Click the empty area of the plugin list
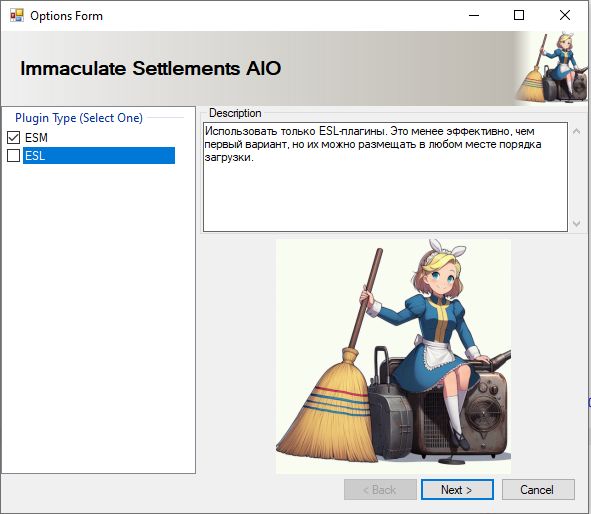Screen dimensions: 591x514 99,317
